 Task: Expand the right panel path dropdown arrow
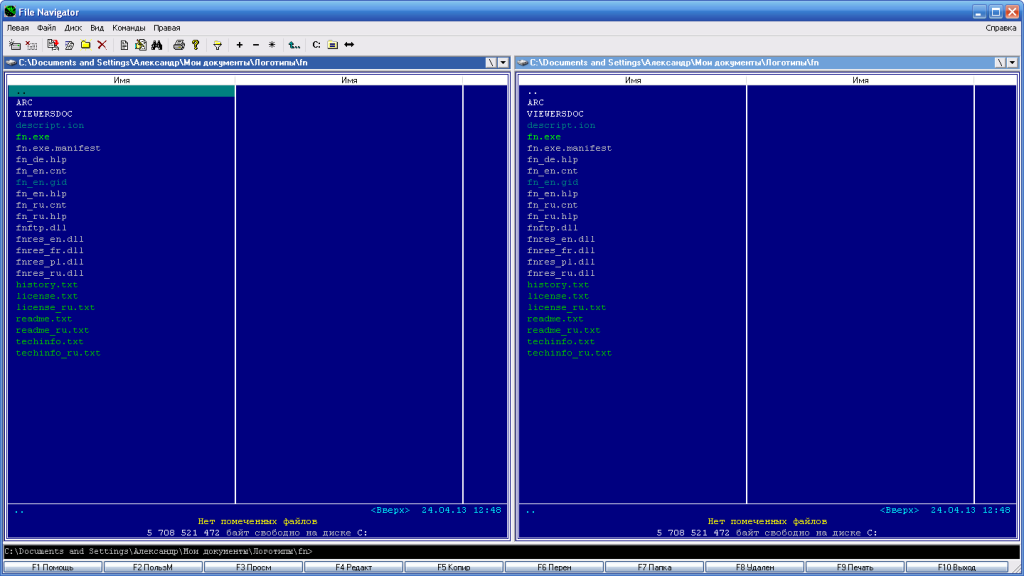pyautogui.click(x=1012, y=63)
